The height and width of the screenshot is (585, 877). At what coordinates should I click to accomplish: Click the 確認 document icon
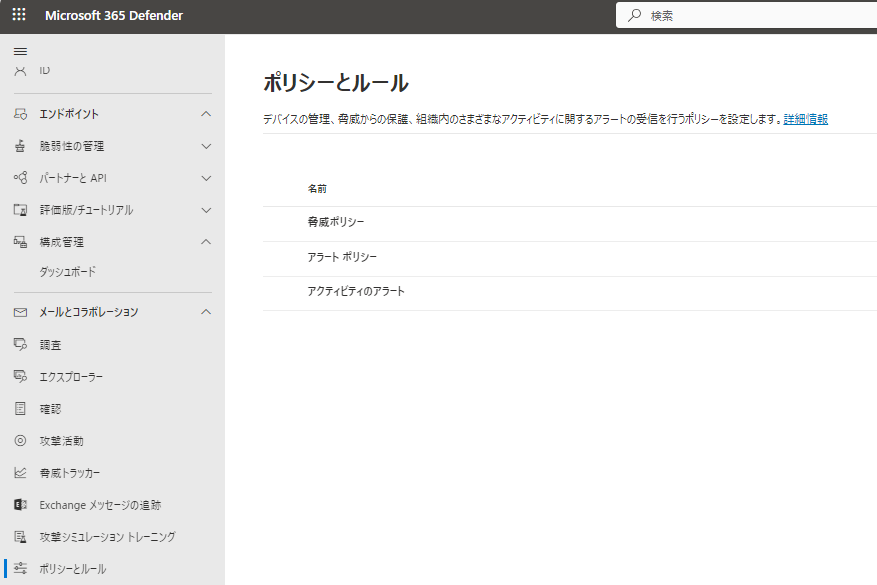click(x=20, y=408)
